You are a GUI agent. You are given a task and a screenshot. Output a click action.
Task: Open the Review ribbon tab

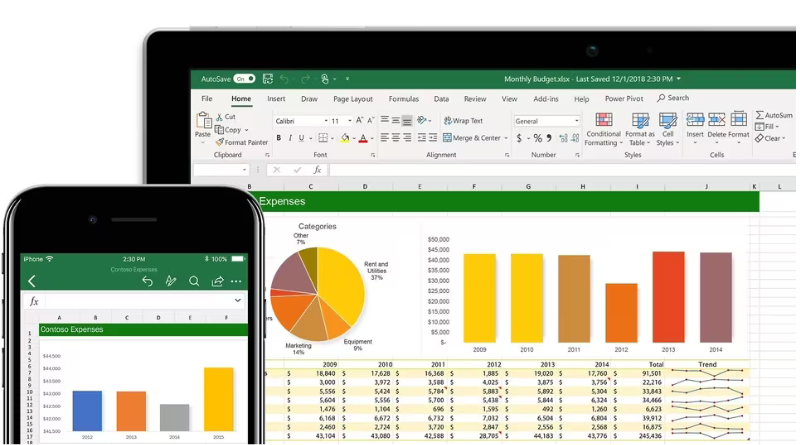click(474, 98)
